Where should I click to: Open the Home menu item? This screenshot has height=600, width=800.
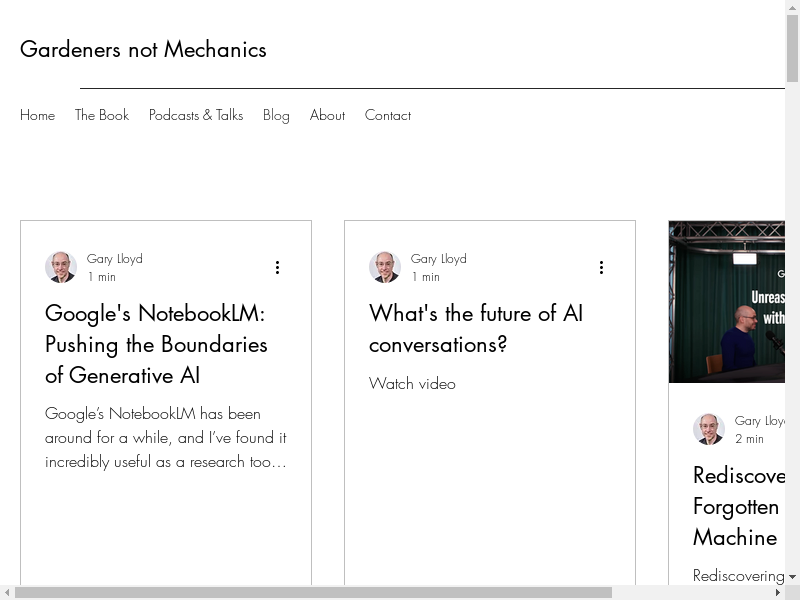37,115
